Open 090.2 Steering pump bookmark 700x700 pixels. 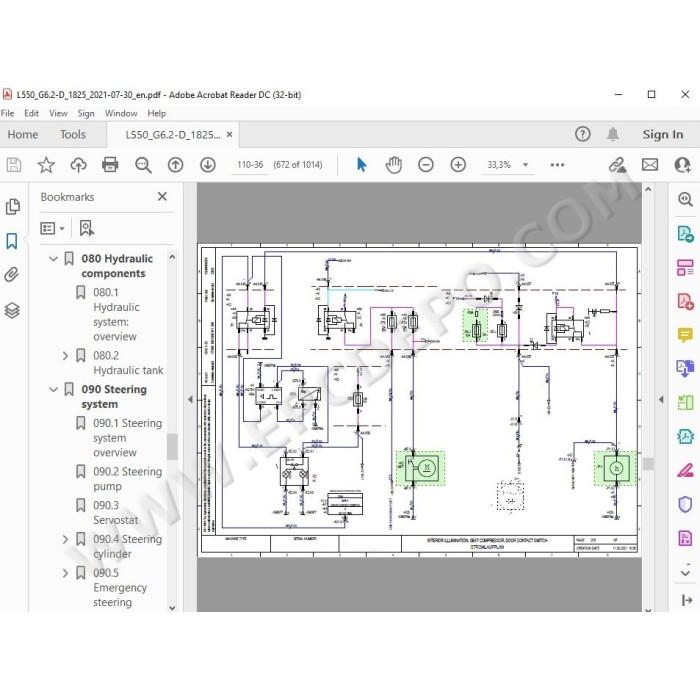(128, 479)
